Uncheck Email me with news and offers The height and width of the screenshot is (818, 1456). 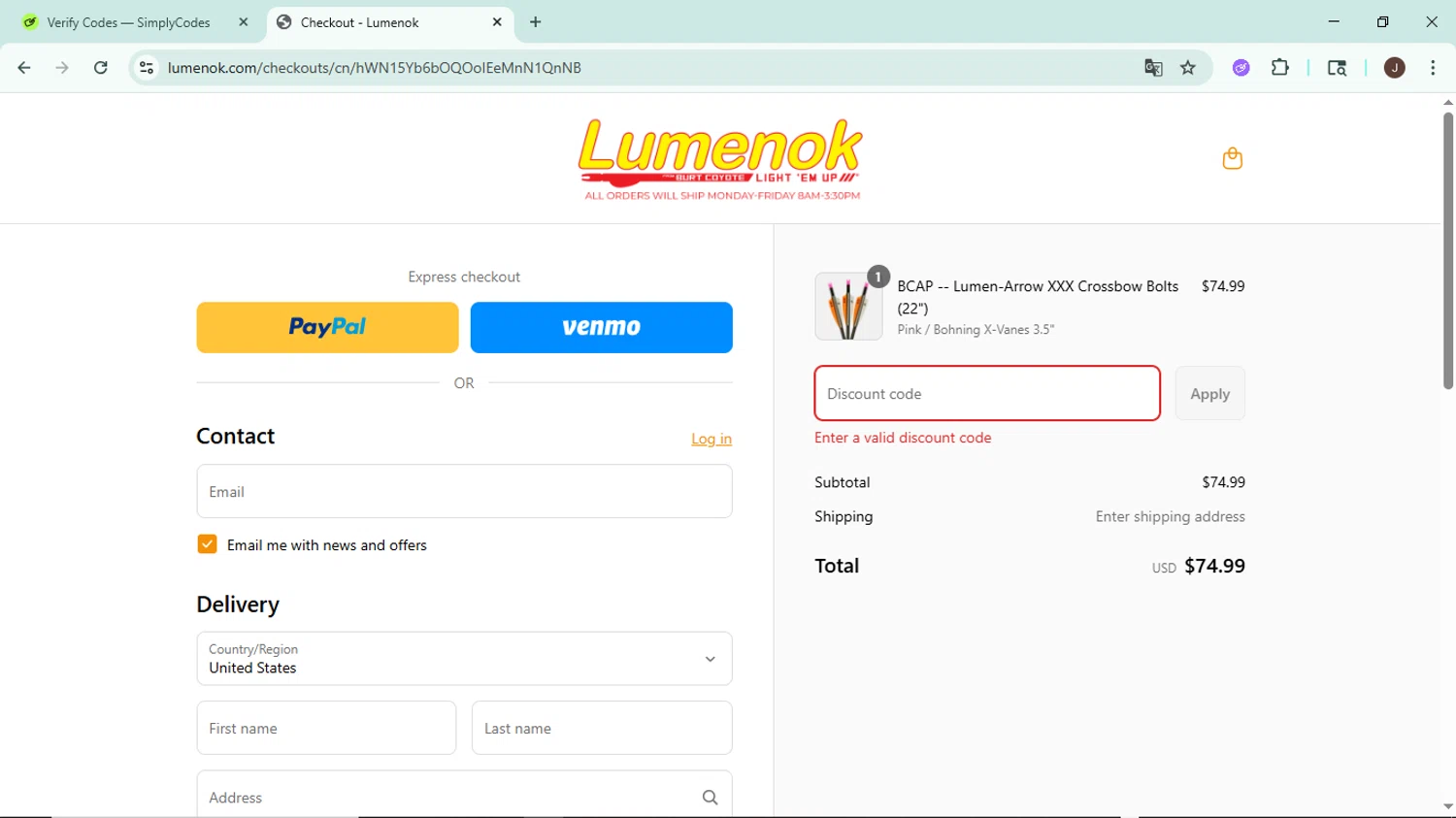(x=207, y=544)
